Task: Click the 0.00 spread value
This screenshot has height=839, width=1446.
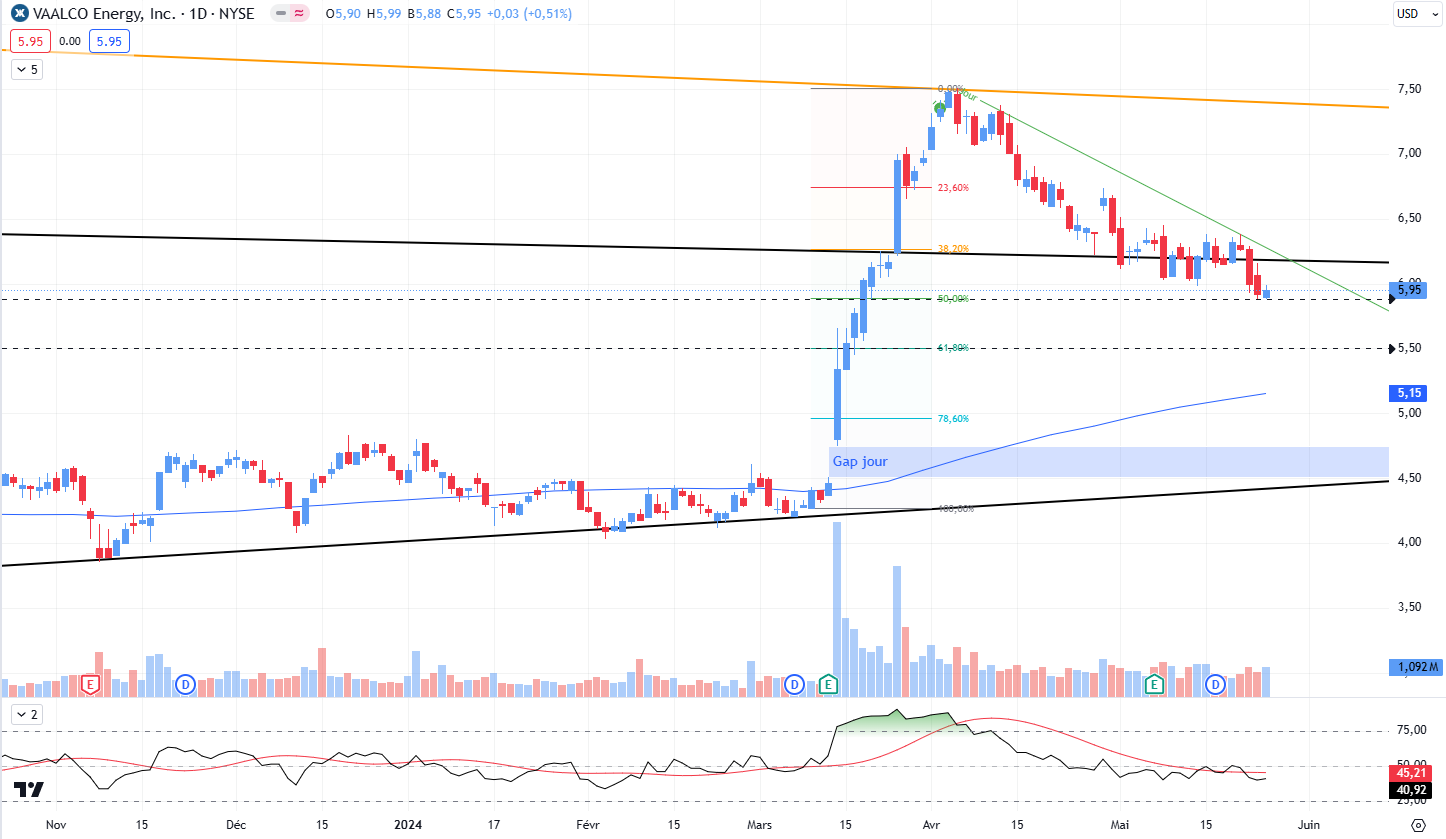Action: 70,42
